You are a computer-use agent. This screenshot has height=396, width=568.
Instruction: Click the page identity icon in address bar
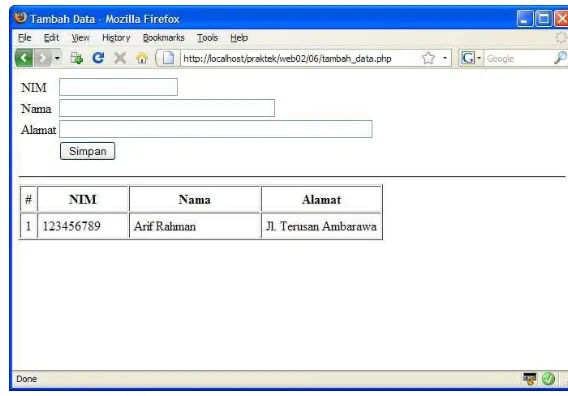[x=168, y=58]
